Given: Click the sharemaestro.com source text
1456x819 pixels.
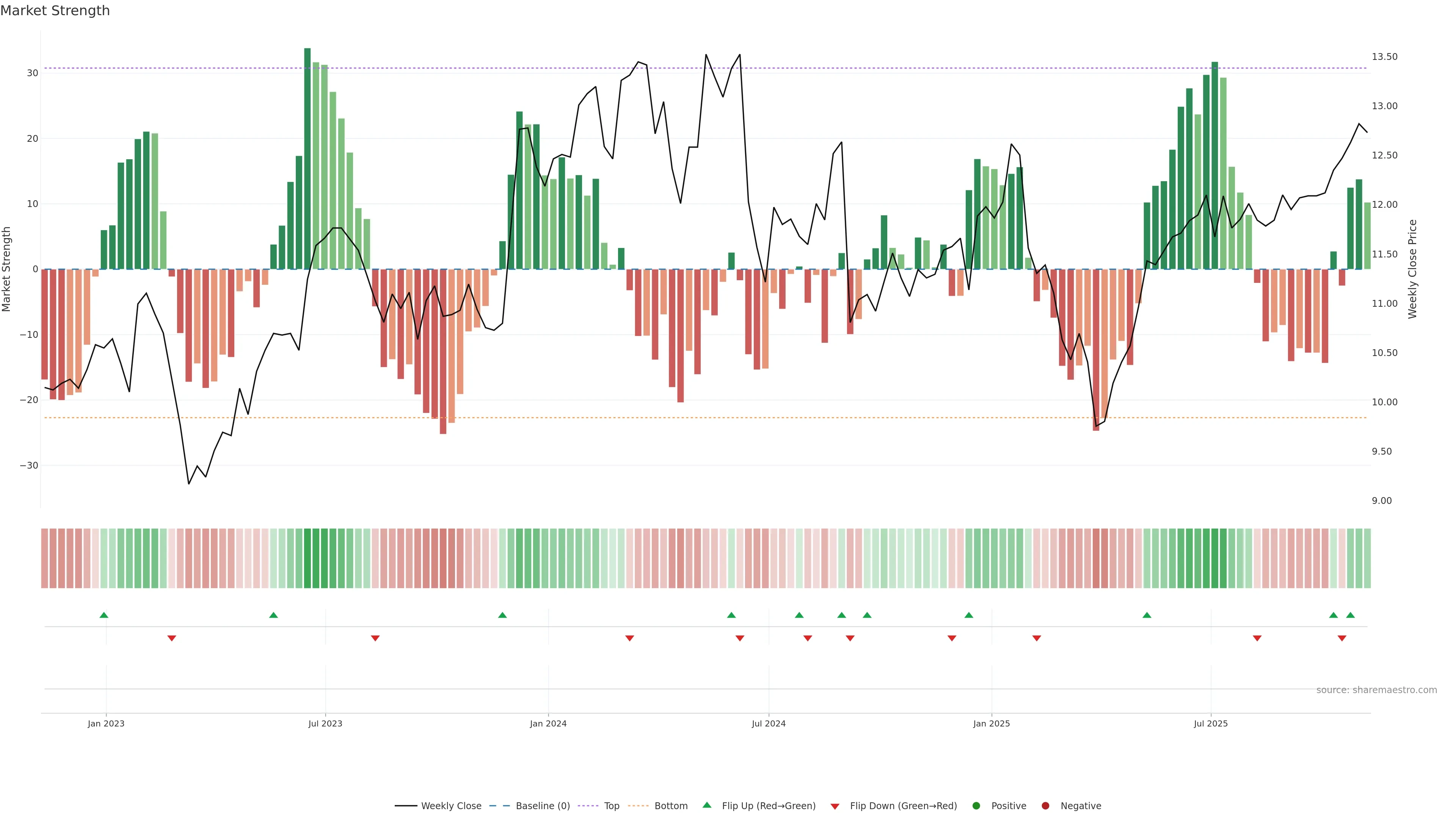Looking at the screenshot, I should click(x=1376, y=690).
